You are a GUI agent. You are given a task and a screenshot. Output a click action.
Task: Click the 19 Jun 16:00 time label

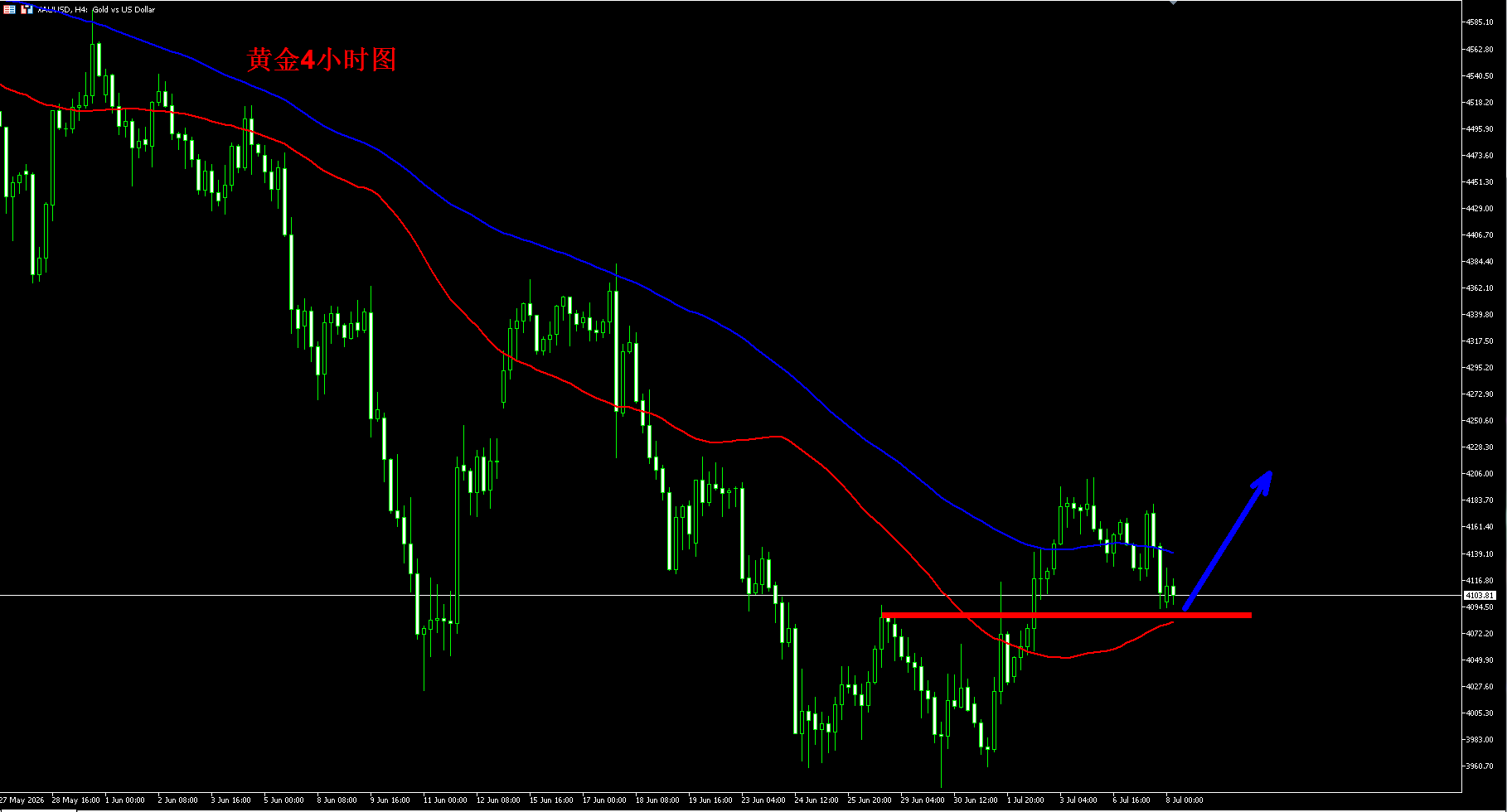[x=710, y=800]
